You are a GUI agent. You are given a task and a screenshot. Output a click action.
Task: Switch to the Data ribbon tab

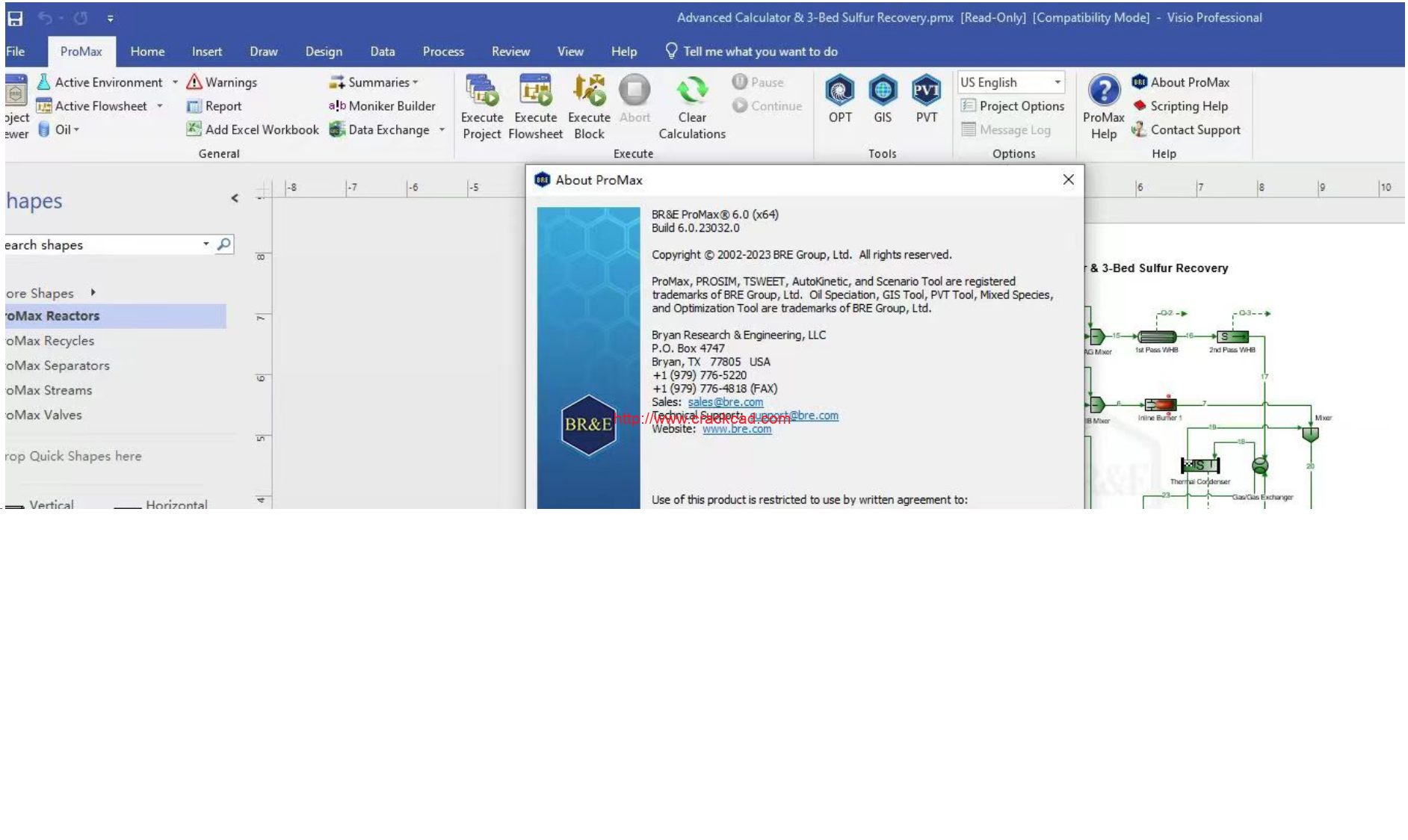click(x=383, y=52)
